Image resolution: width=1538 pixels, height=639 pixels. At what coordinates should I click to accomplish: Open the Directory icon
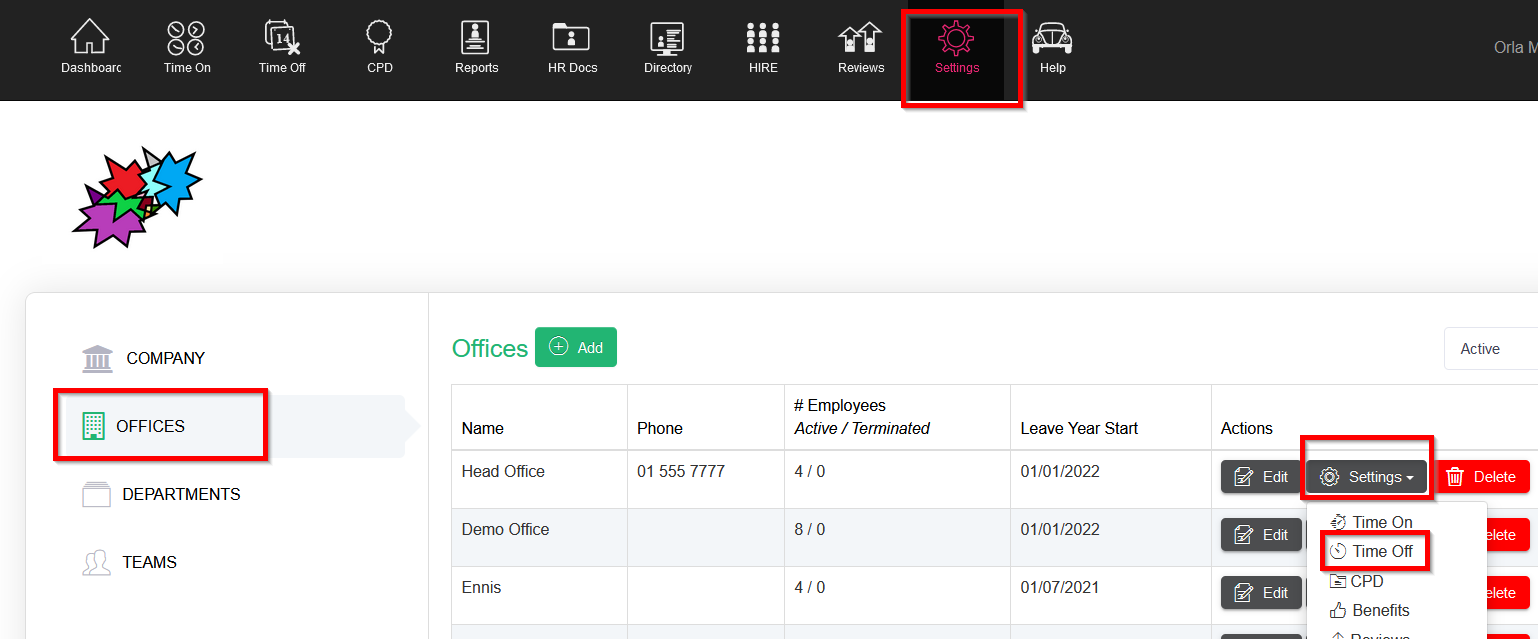tap(668, 40)
